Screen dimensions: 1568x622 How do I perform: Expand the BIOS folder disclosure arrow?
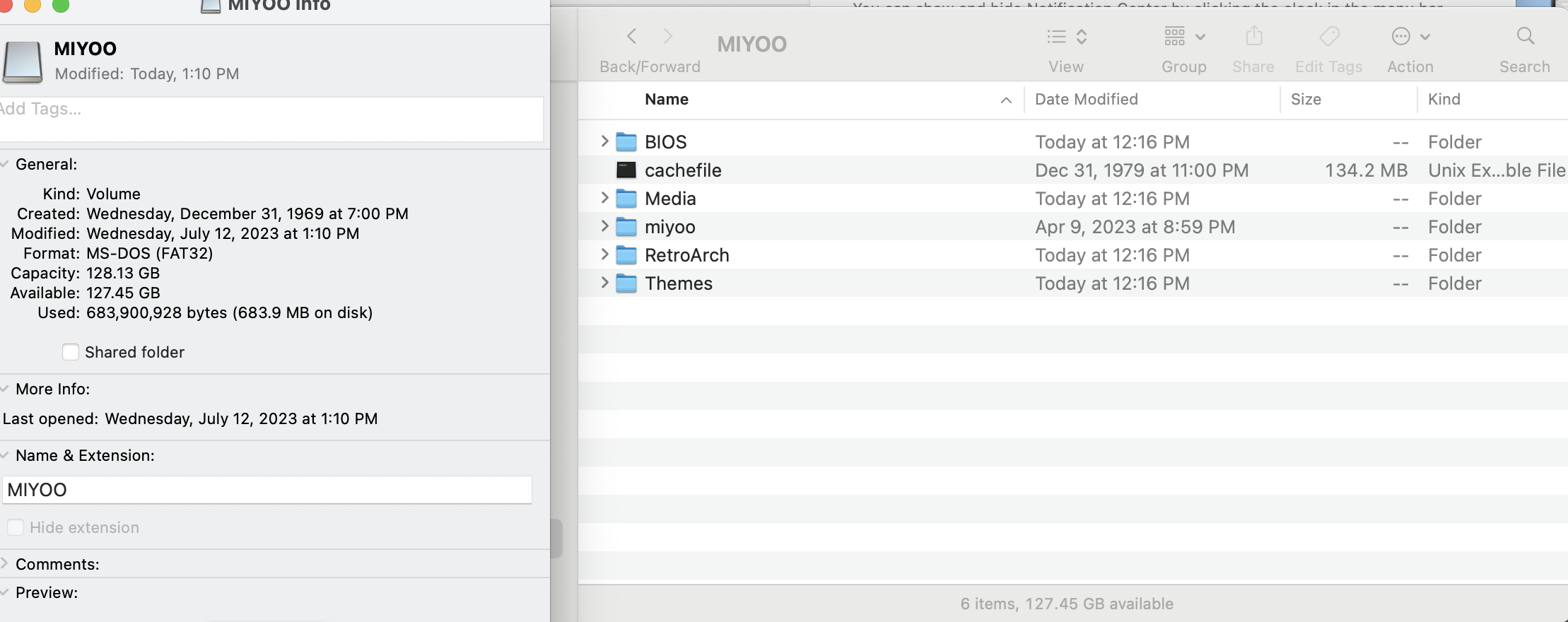pyautogui.click(x=604, y=141)
